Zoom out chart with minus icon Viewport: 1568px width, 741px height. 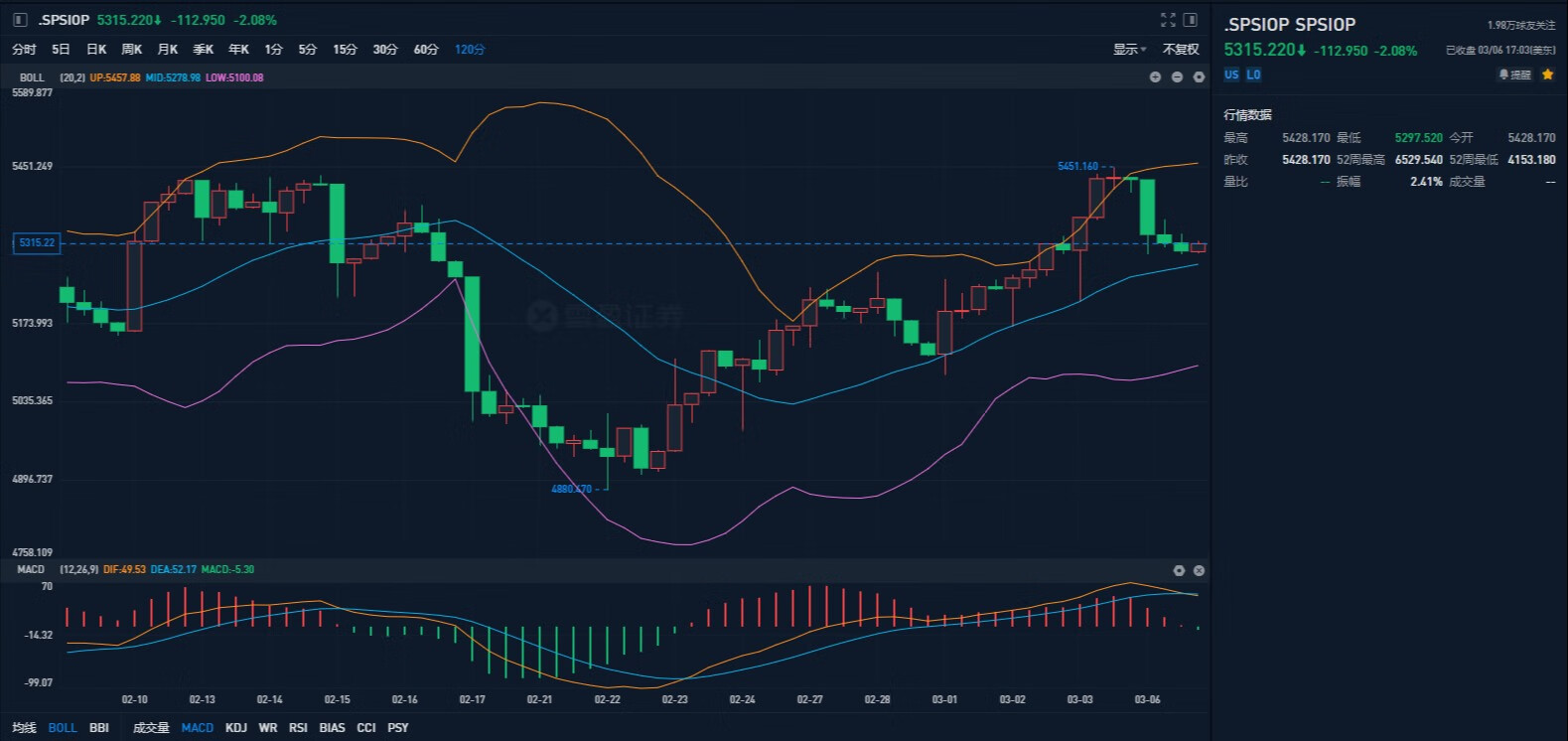click(1177, 77)
